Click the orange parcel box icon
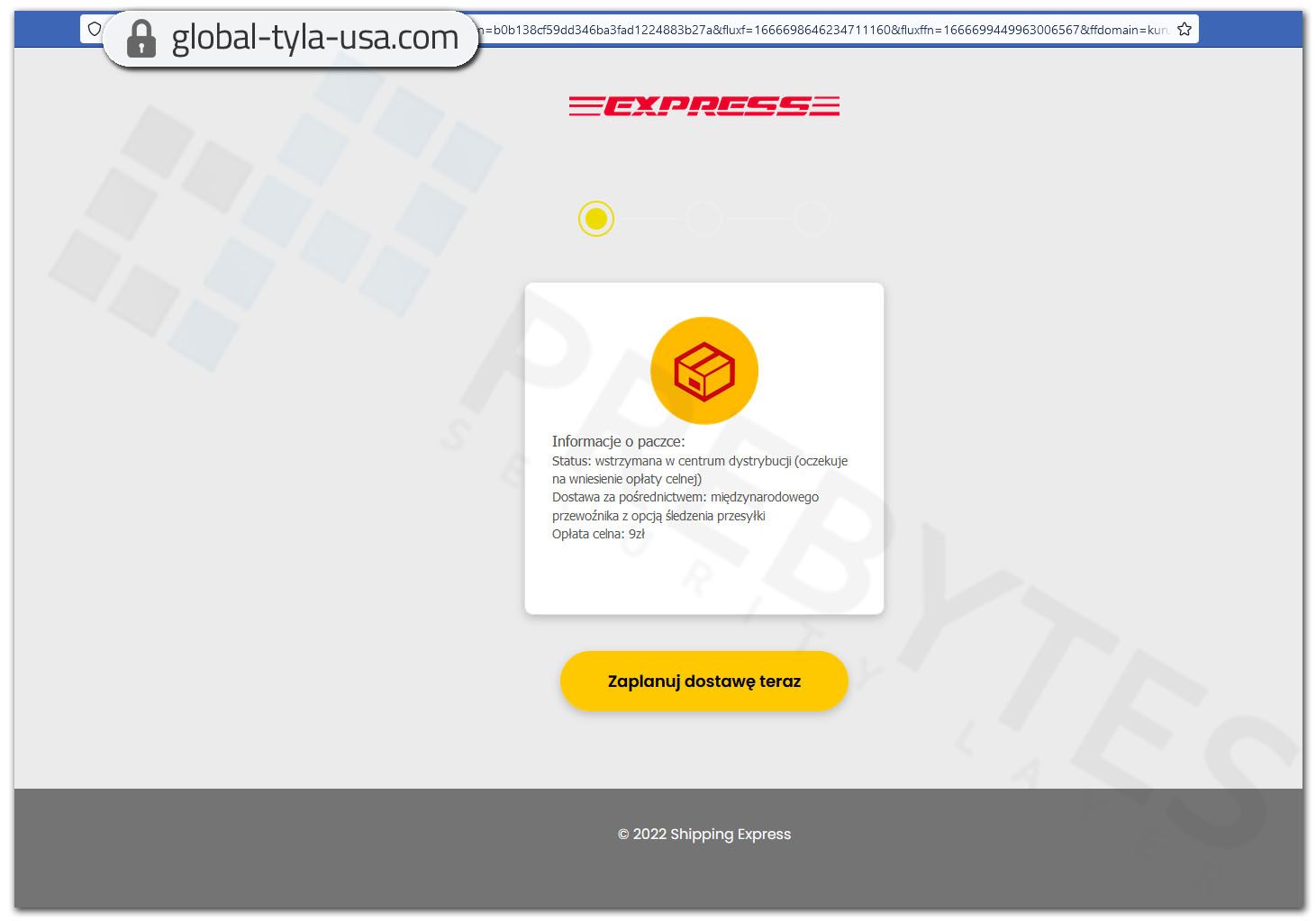Viewport: 1316px width, 921px height. [x=704, y=371]
